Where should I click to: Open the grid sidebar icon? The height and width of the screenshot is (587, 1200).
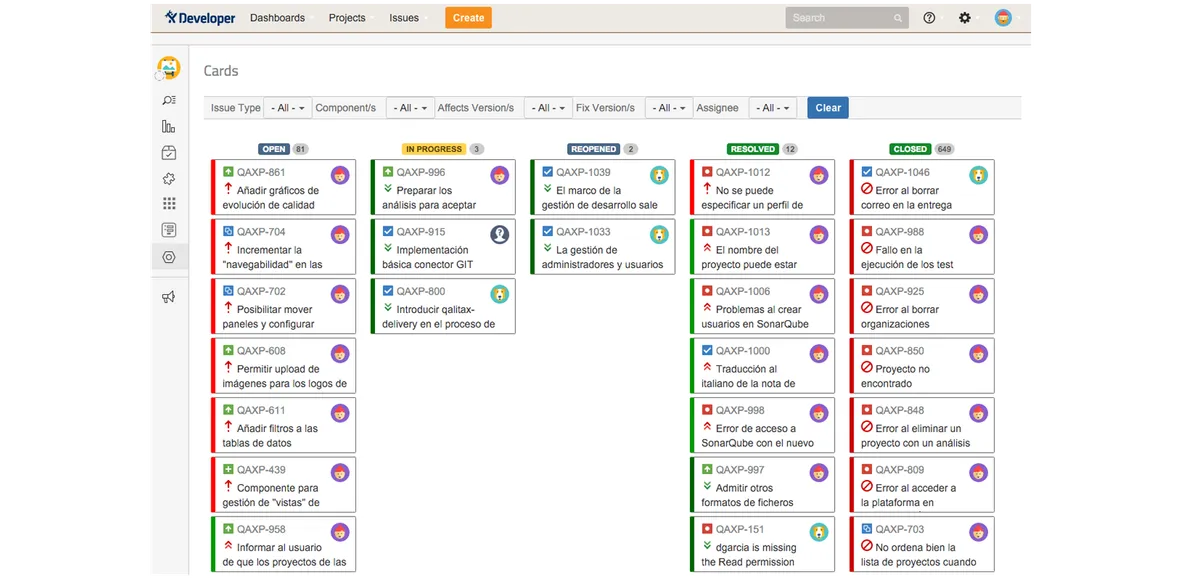click(169, 204)
